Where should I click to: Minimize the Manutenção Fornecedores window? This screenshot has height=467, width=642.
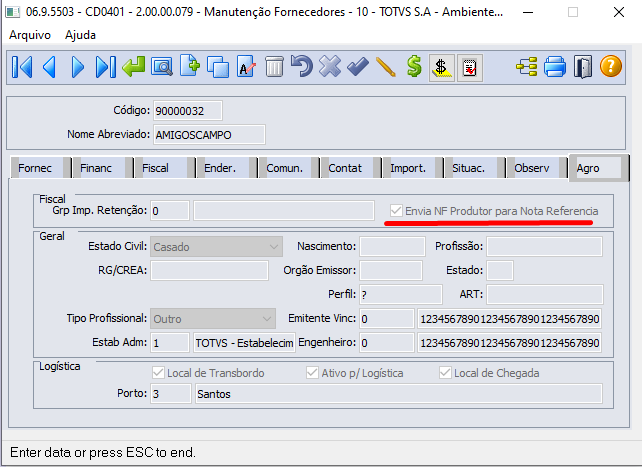click(528, 12)
